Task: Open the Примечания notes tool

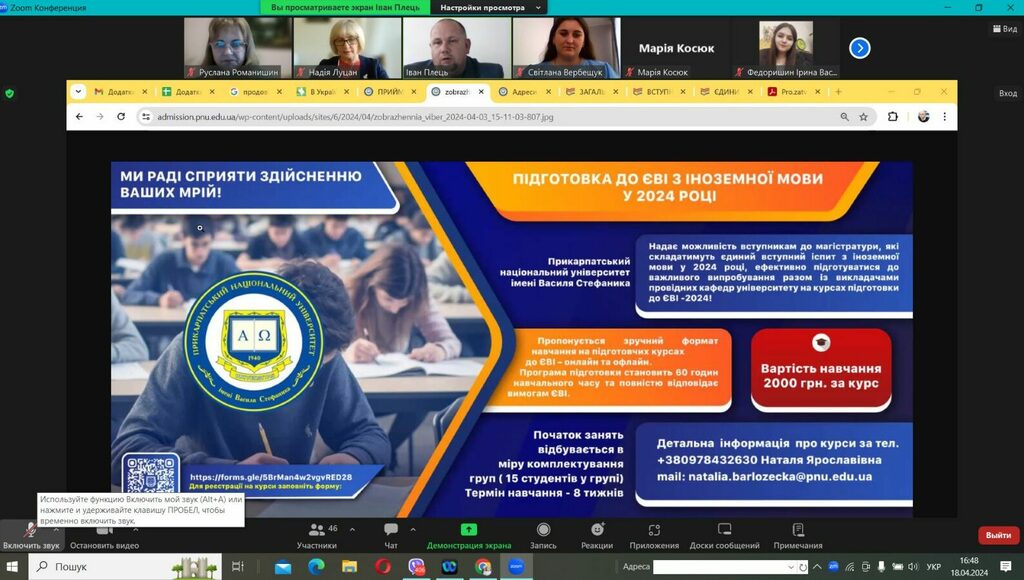Action: [x=798, y=535]
